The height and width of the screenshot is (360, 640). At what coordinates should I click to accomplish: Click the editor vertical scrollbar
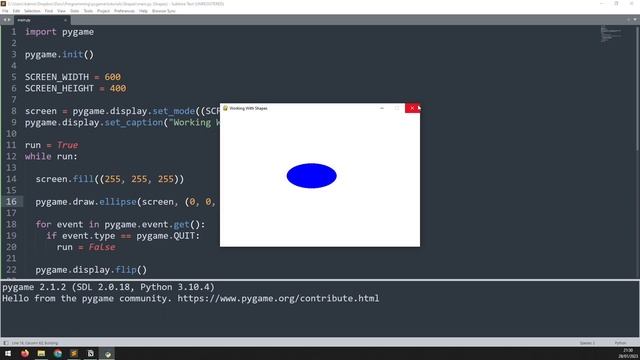(x=638, y=88)
